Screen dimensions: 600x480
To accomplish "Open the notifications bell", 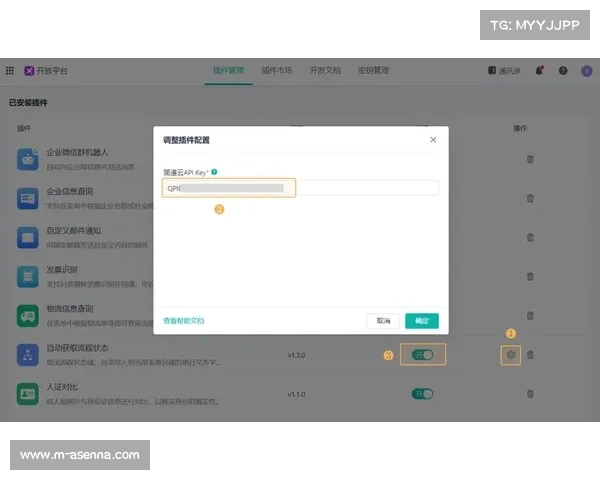I will [x=540, y=70].
